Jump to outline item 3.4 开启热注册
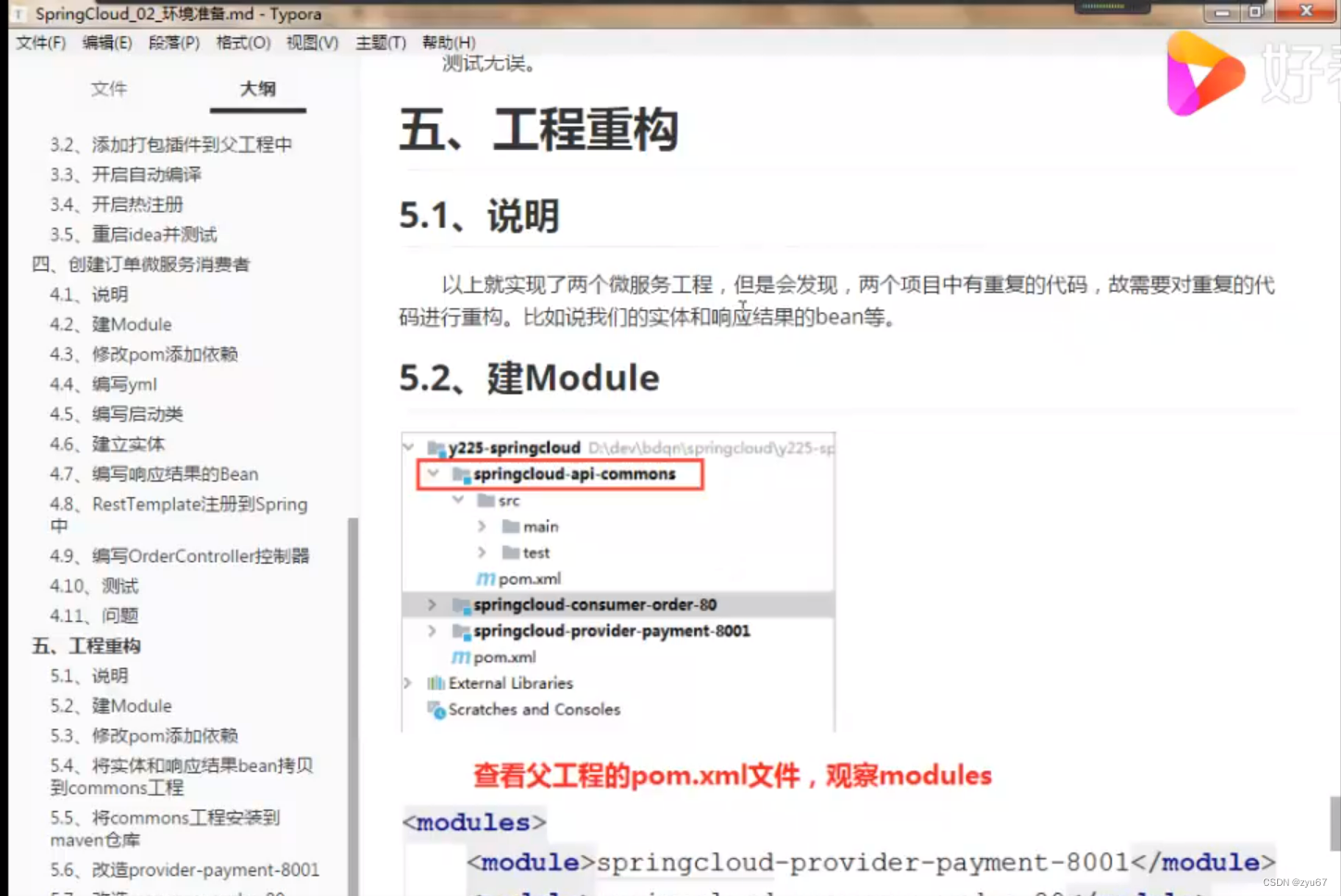This screenshot has height=896, width=1341. click(117, 205)
